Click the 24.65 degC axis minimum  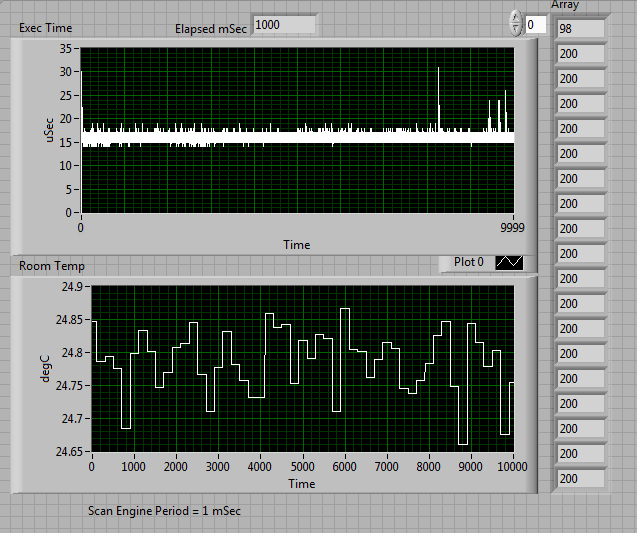[69, 451]
